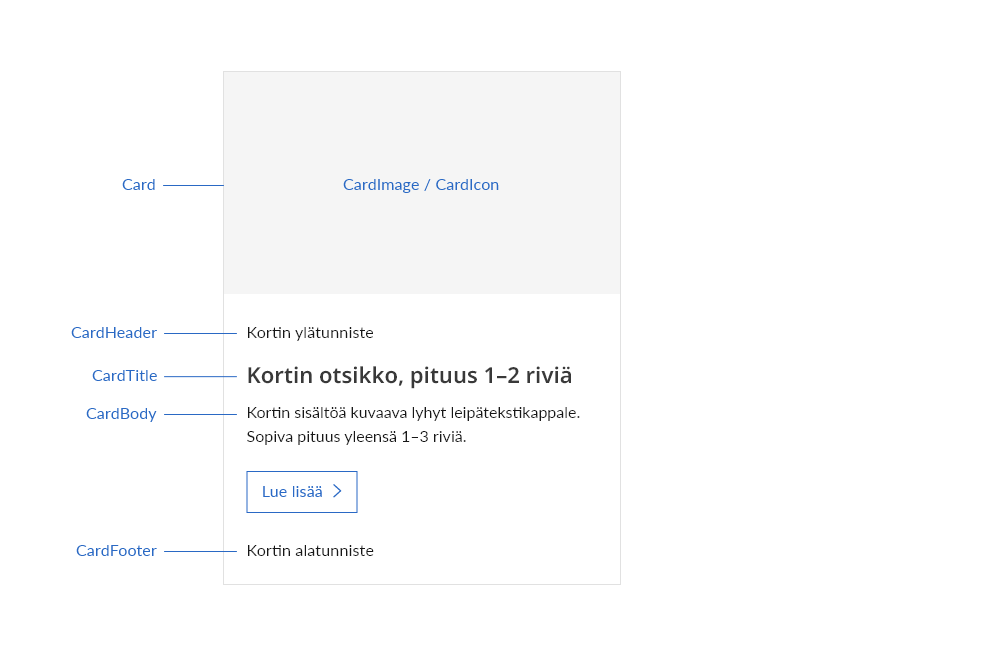Screen dimensions: 992x656
Task: Click the "Kortin alatunniste" footer text
Action: click(310, 551)
